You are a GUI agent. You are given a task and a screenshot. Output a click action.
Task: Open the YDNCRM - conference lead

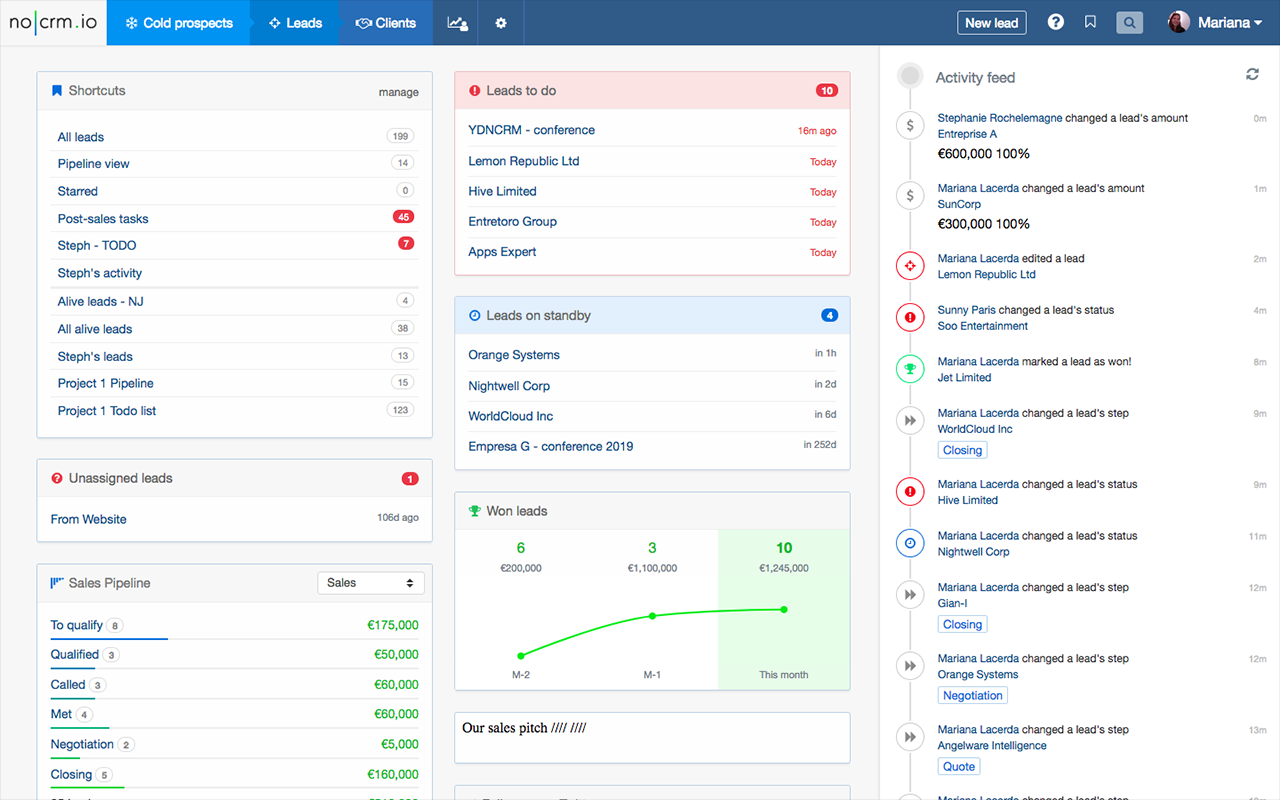click(531, 130)
